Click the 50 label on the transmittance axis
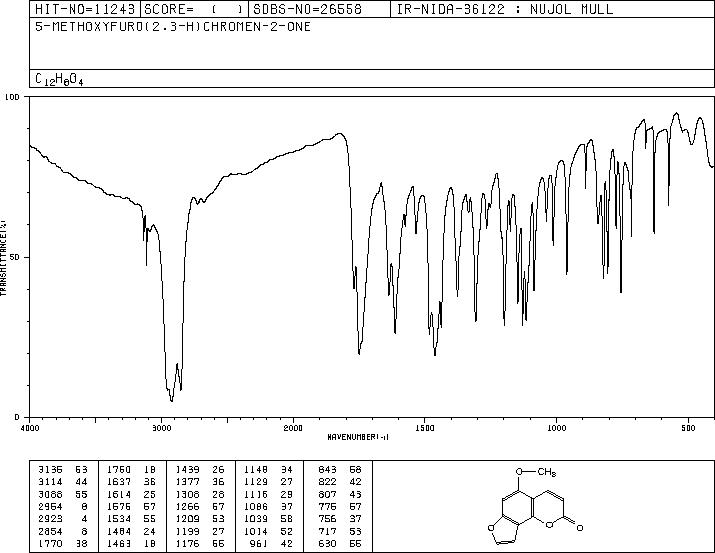 [x=15, y=257]
